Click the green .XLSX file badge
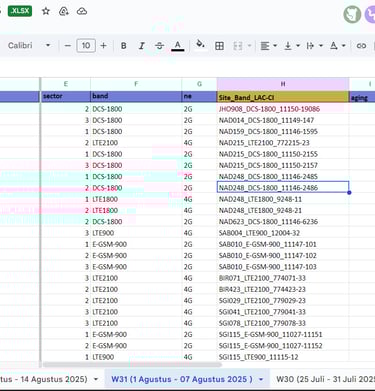Viewport: 375px width, 391px height. pos(20,11)
